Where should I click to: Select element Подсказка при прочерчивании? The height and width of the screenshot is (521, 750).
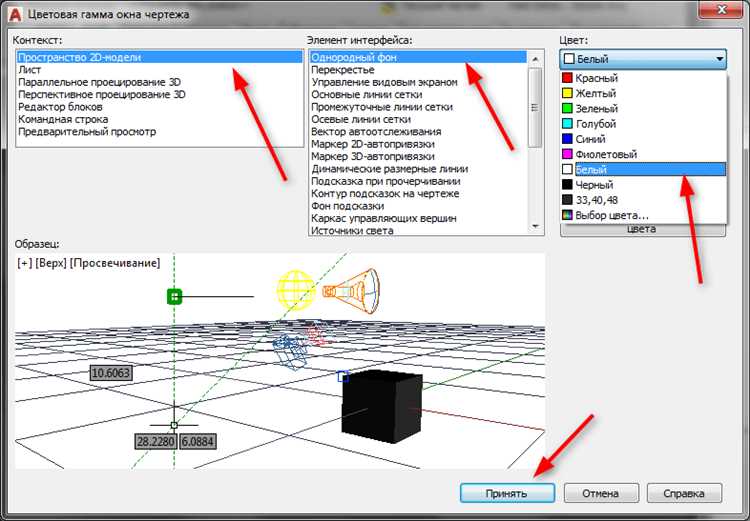(419, 182)
